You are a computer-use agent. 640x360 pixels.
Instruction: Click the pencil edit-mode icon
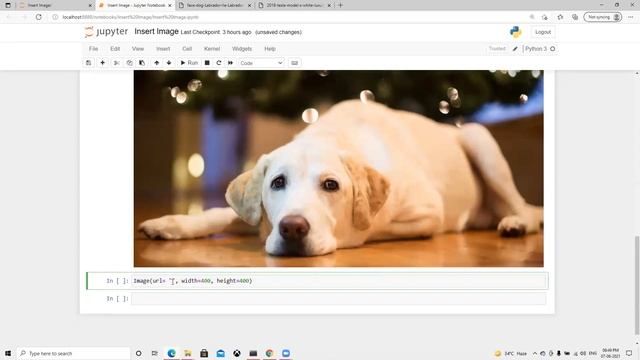coord(515,49)
